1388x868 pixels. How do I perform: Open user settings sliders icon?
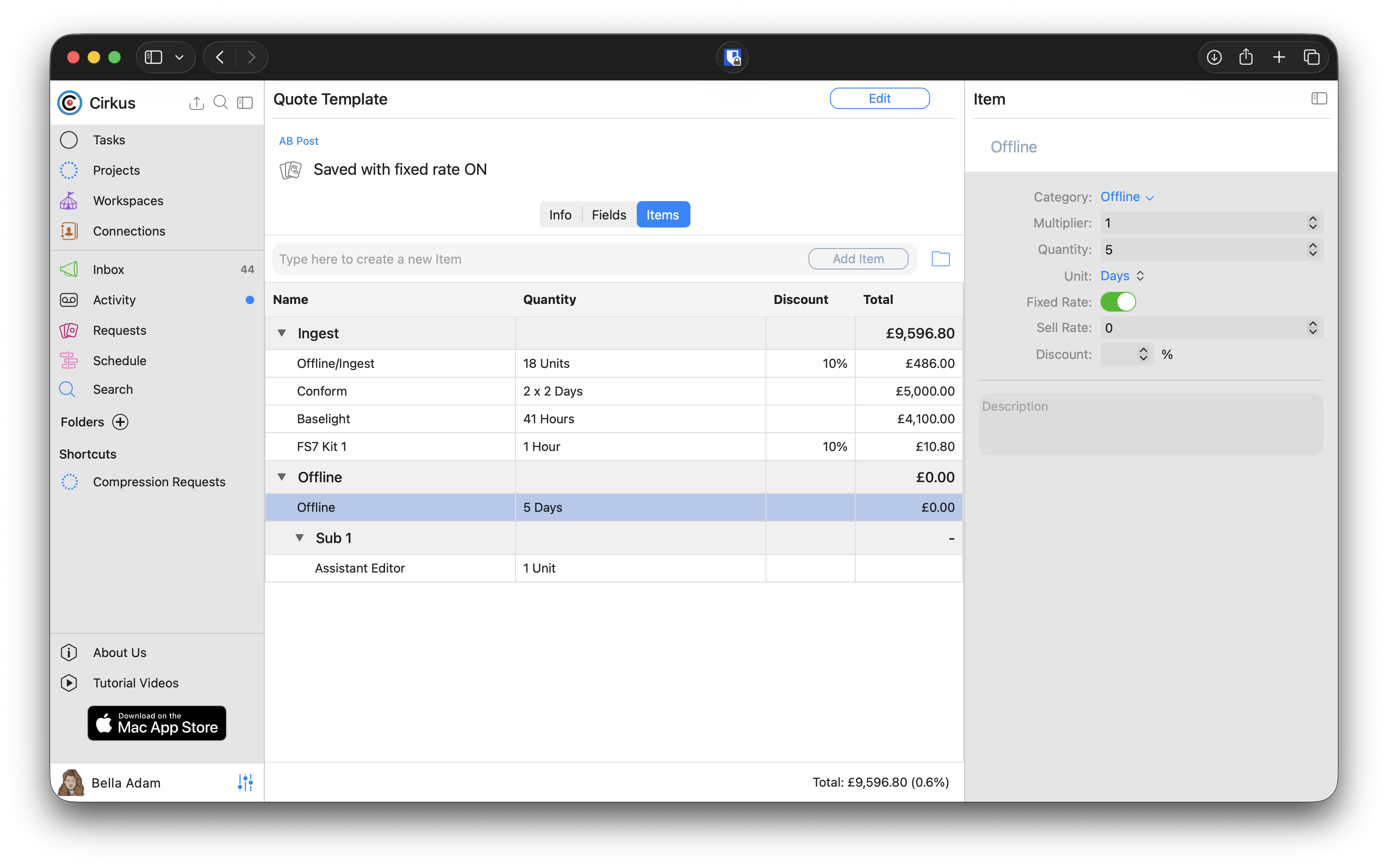(x=245, y=783)
